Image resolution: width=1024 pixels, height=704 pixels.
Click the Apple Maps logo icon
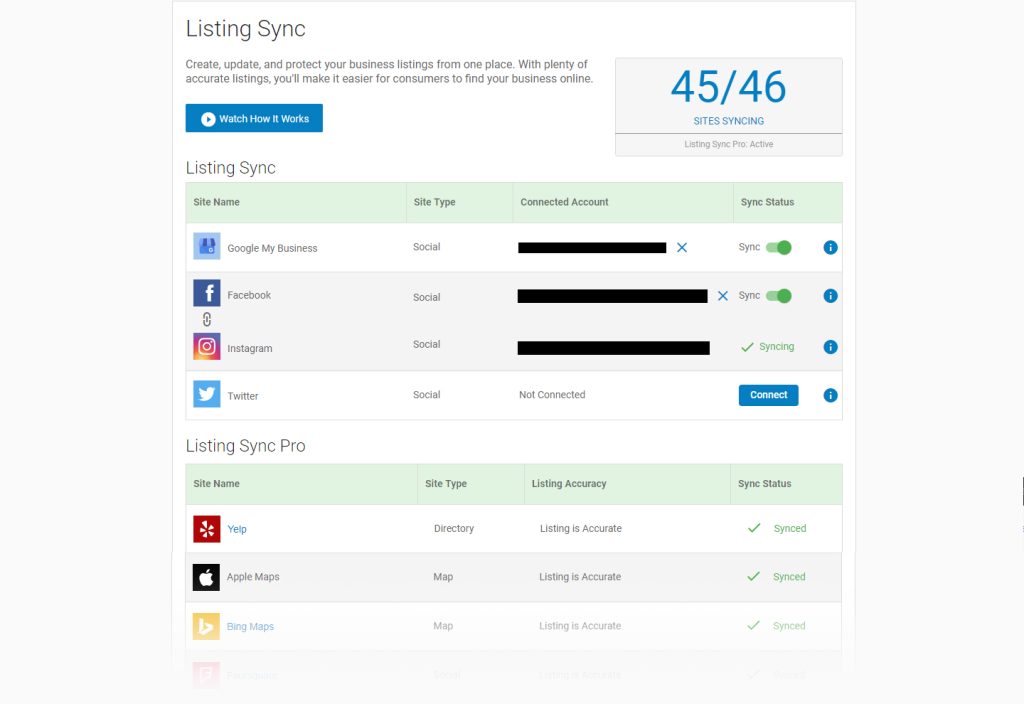click(x=206, y=577)
